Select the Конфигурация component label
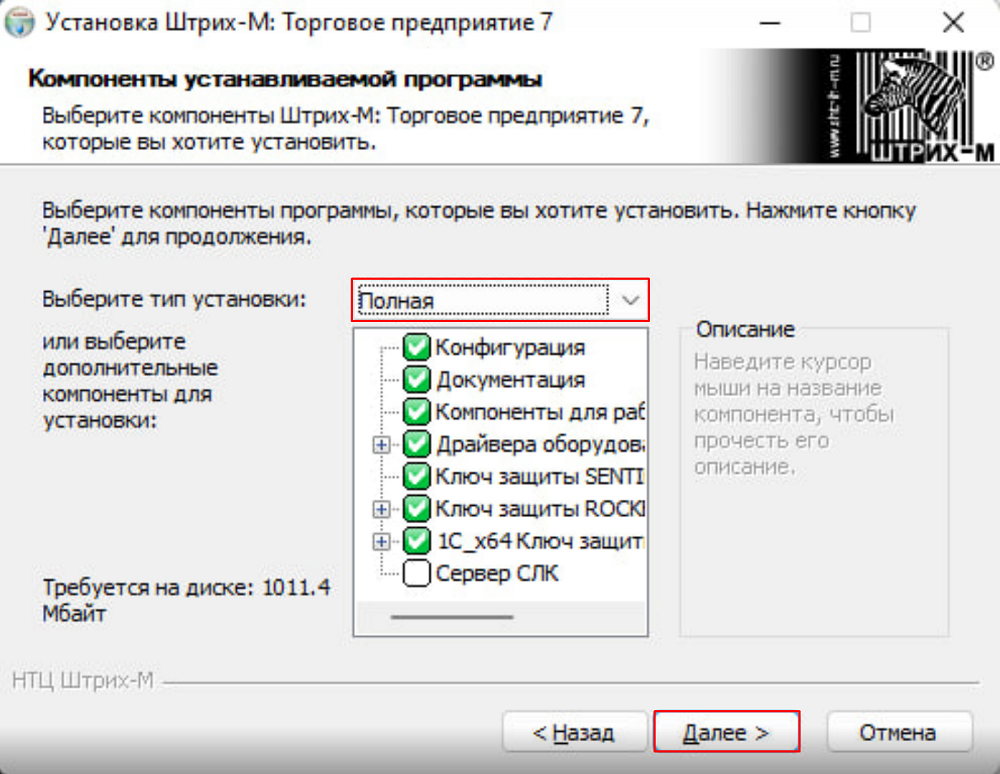Viewport: 1000px width, 774px height. click(510, 347)
